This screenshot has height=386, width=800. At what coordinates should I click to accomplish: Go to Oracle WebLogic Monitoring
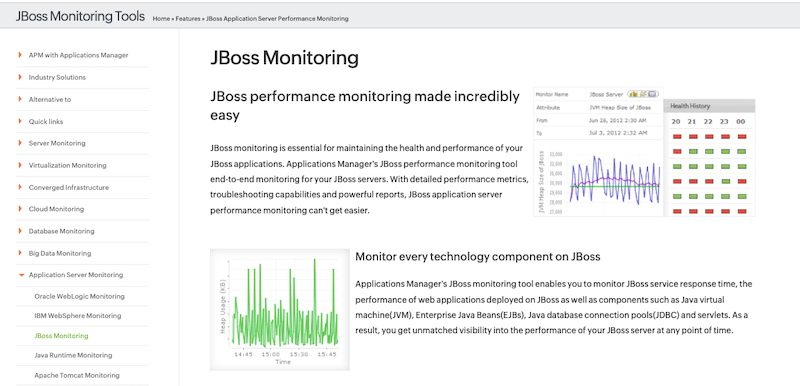pyautogui.click(x=80, y=296)
